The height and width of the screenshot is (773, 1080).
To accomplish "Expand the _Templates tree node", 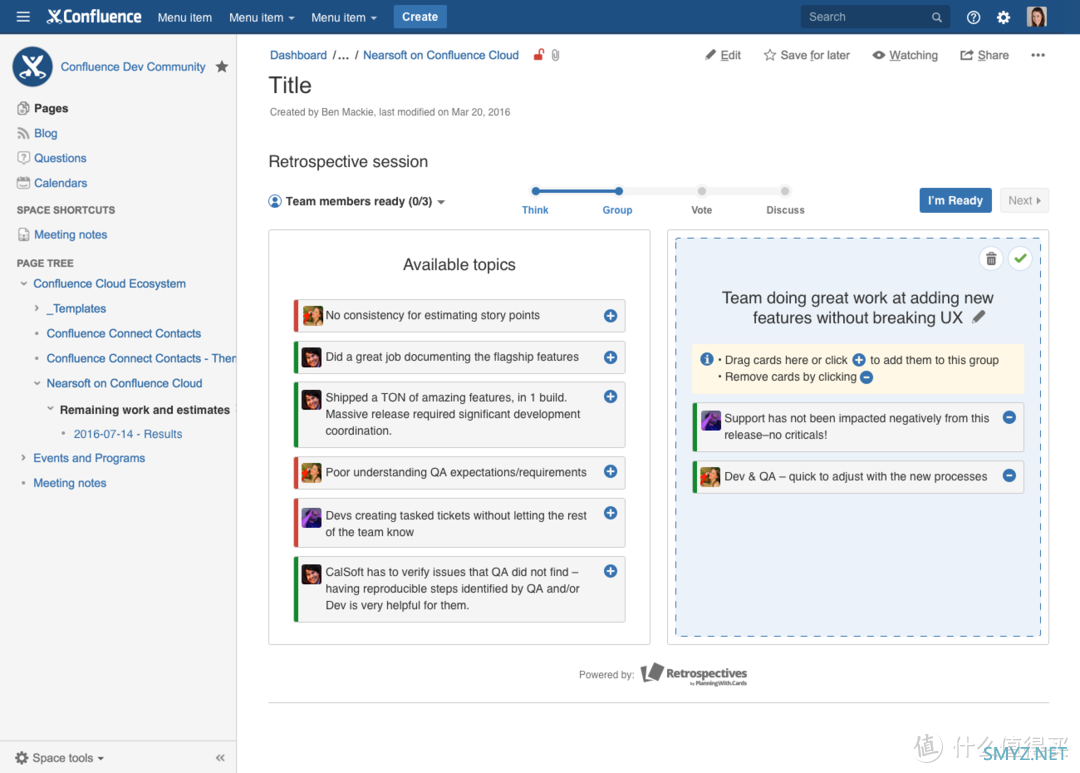I will coord(37,308).
